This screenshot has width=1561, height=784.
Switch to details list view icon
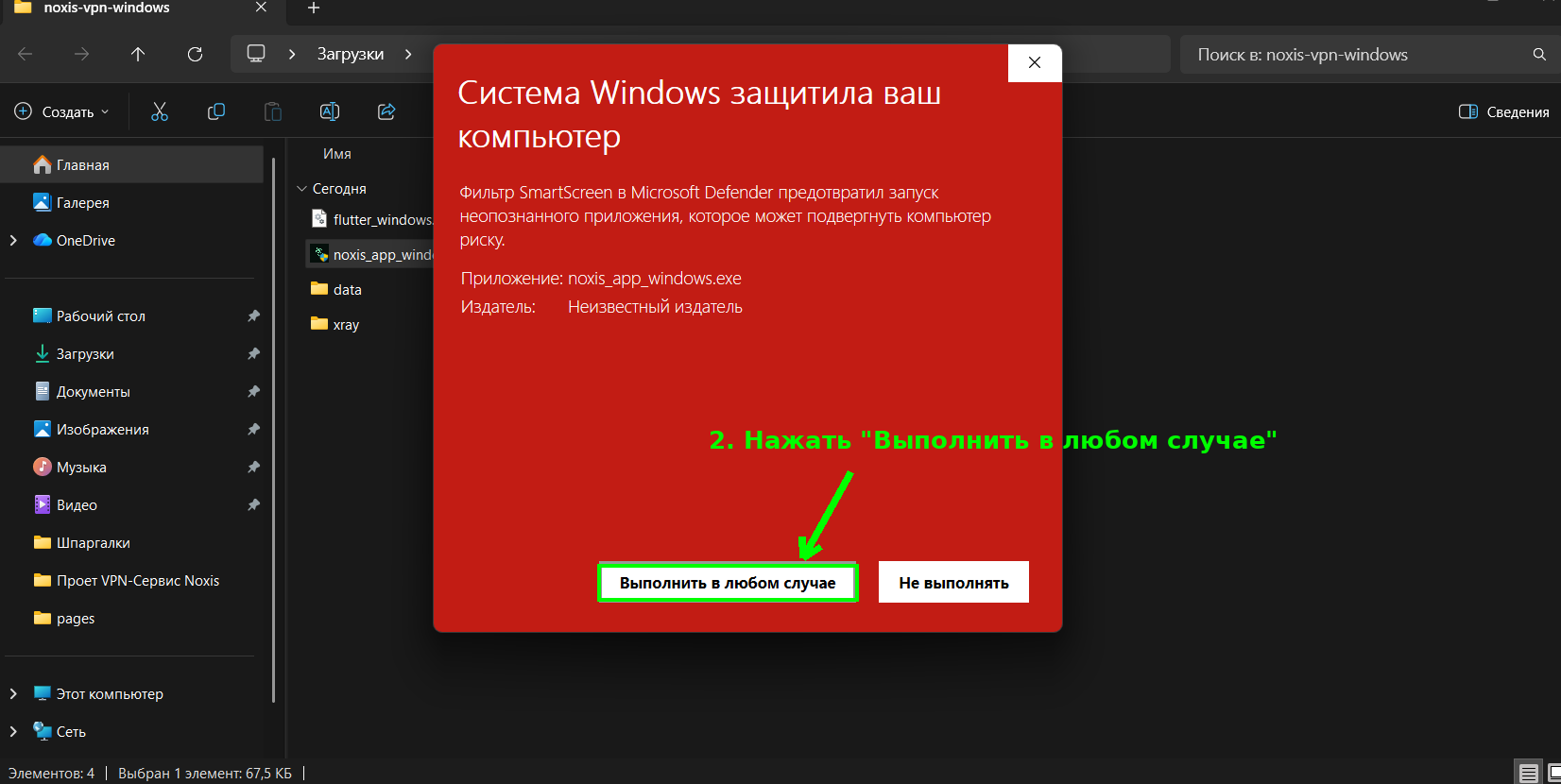pos(1528,774)
